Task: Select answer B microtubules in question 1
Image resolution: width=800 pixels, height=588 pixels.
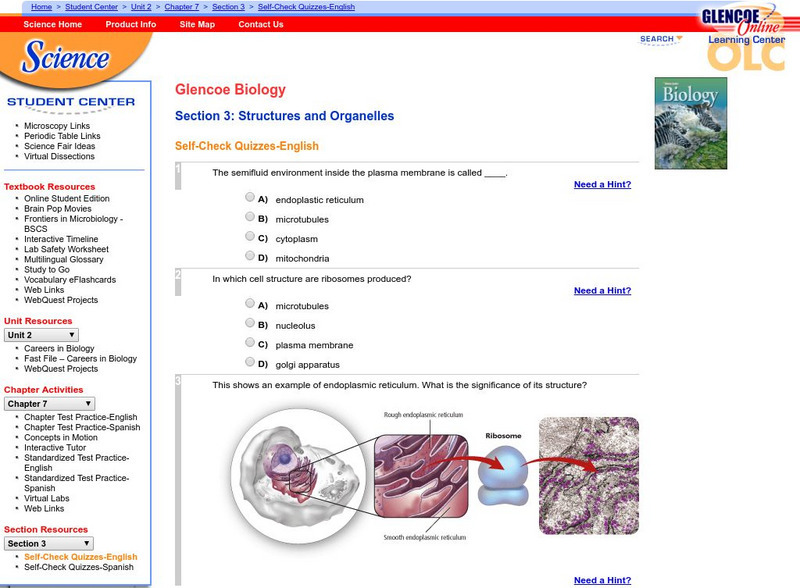Action: 249,216
